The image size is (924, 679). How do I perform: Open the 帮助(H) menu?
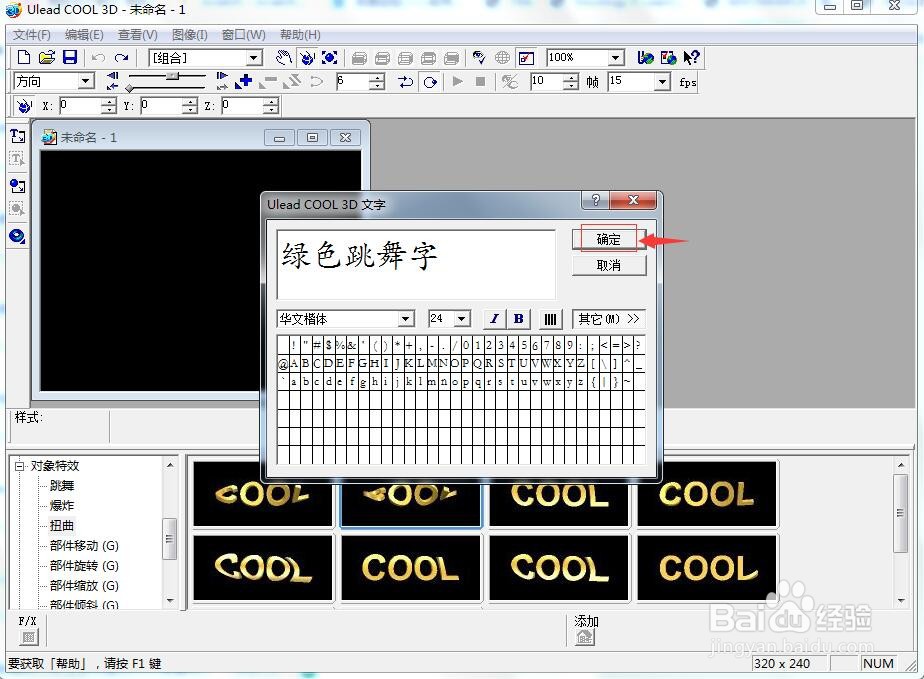300,35
